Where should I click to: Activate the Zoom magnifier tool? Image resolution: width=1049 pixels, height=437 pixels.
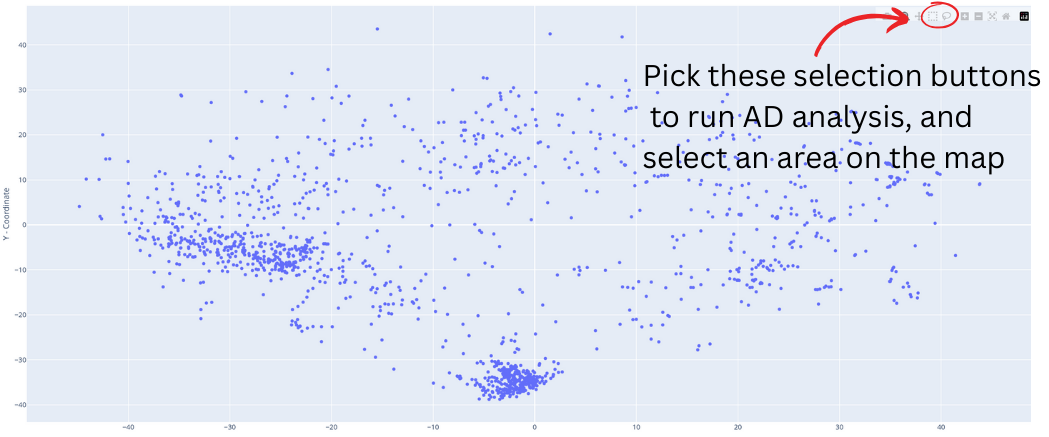[x=903, y=16]
